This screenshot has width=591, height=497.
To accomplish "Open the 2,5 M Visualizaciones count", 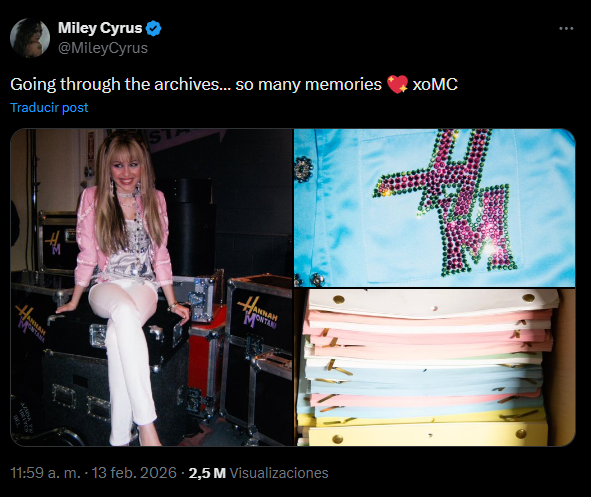I will [258, 473].
